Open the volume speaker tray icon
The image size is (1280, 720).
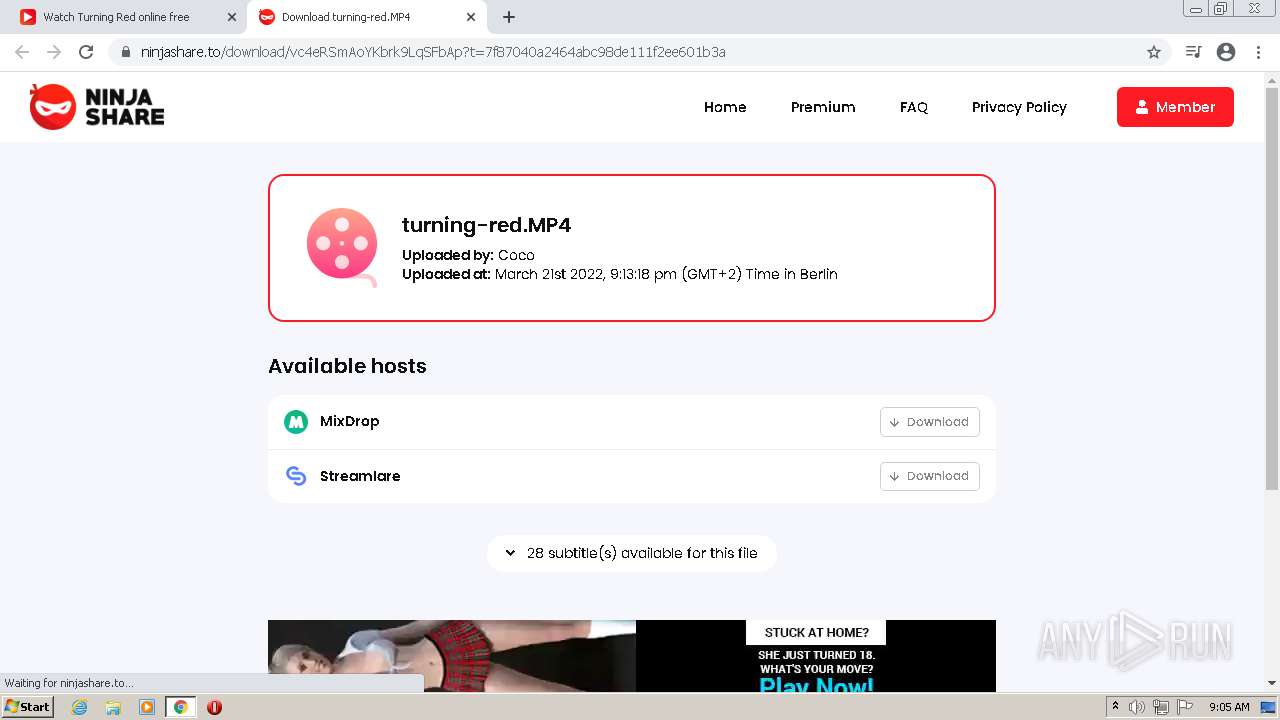pos(1137,707)
